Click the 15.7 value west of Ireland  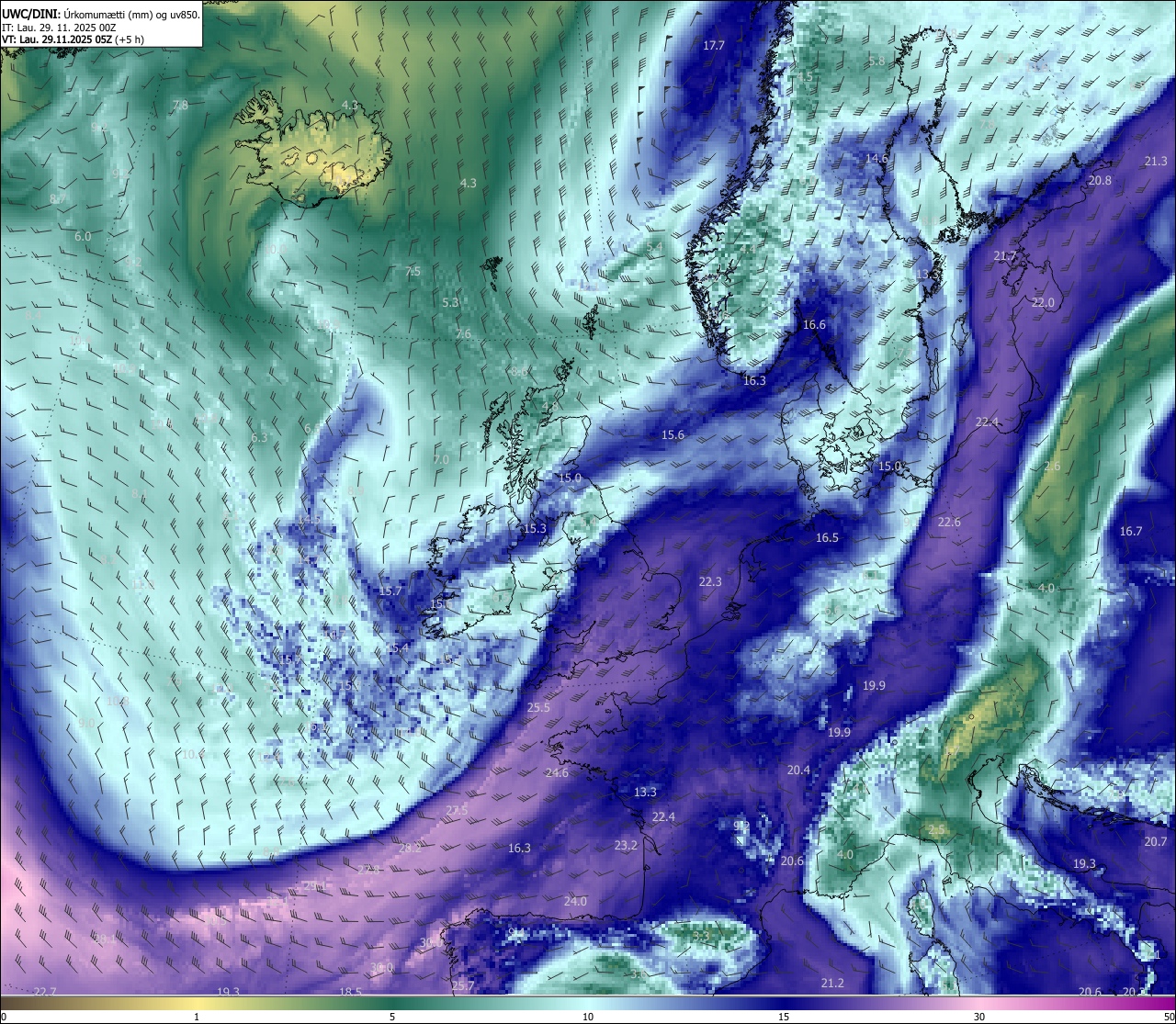pos(390,591)
